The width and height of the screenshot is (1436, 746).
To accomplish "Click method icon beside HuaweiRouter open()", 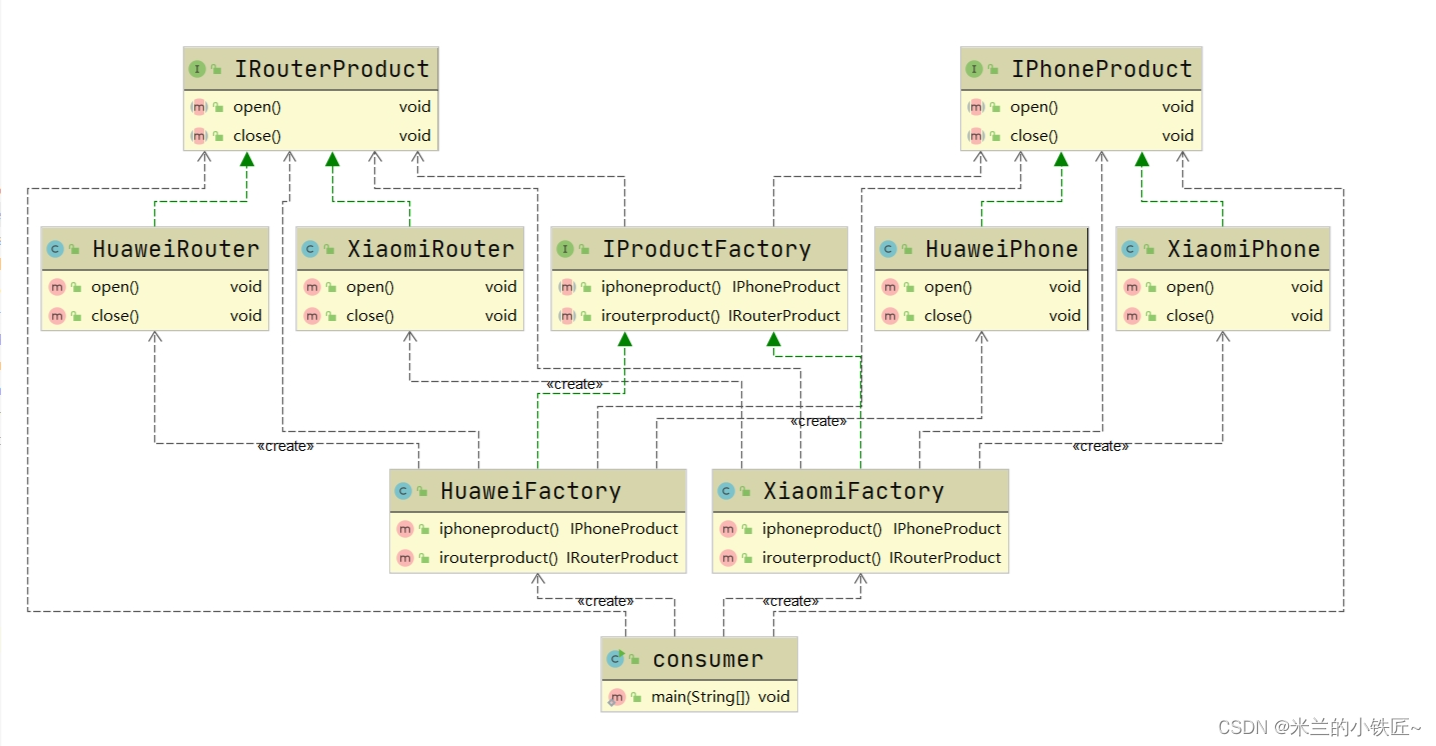I will (x=57, y=287).
